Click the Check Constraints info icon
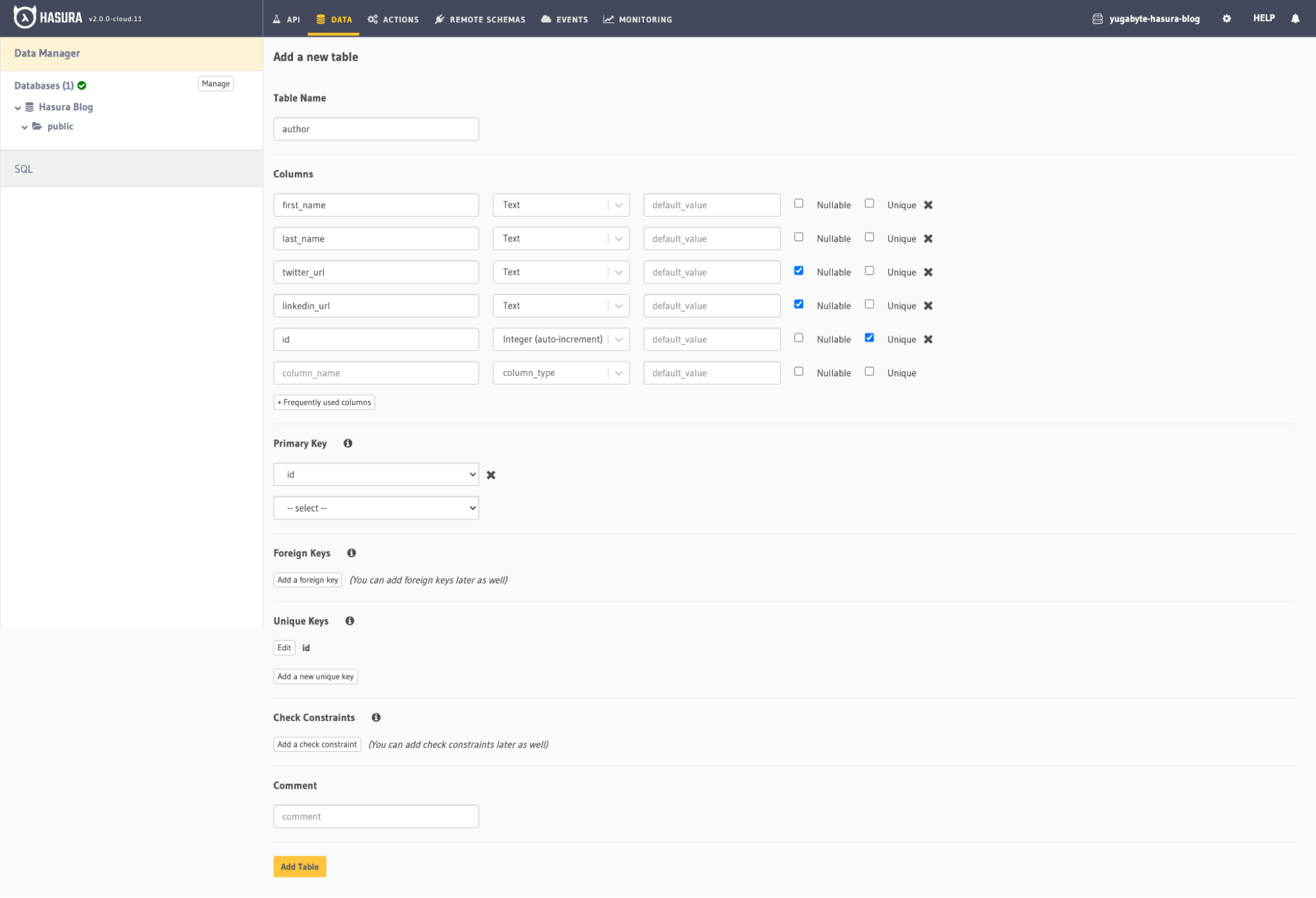Screen dimensions: 1316x898 tap(376, 718)
